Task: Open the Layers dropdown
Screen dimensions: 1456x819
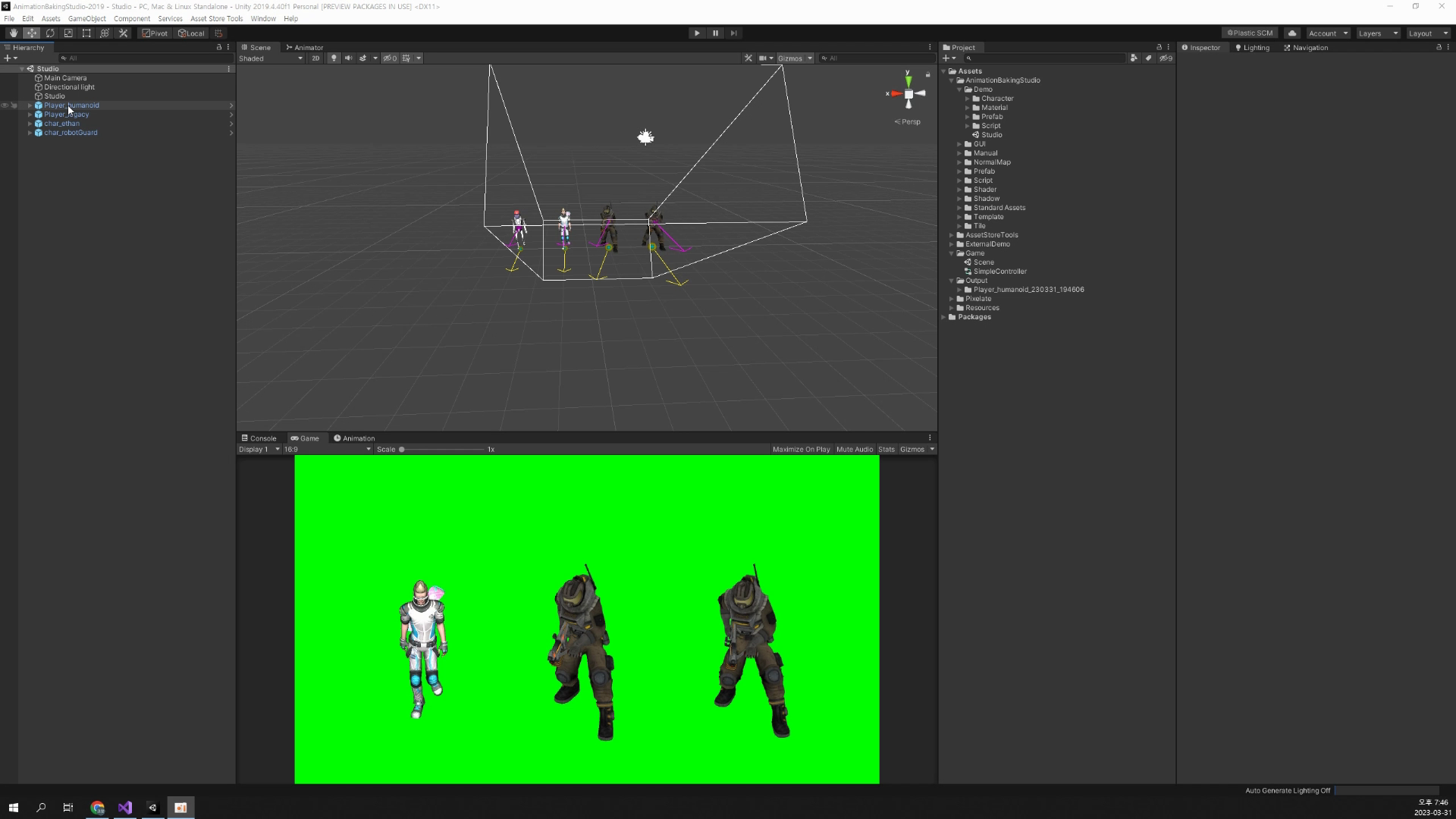Action: [x=1377, y=33]
